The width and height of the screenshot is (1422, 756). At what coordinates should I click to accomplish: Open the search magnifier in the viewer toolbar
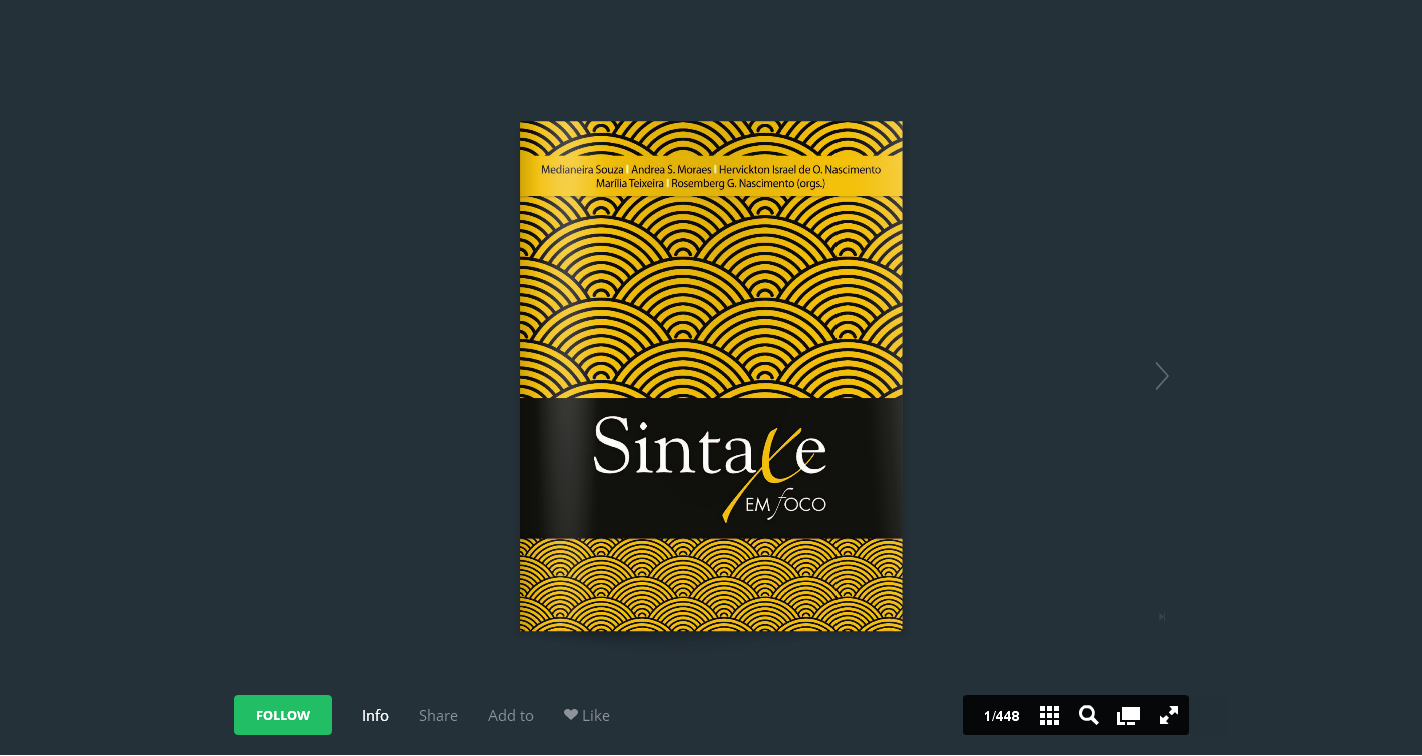click(1089, 715)
